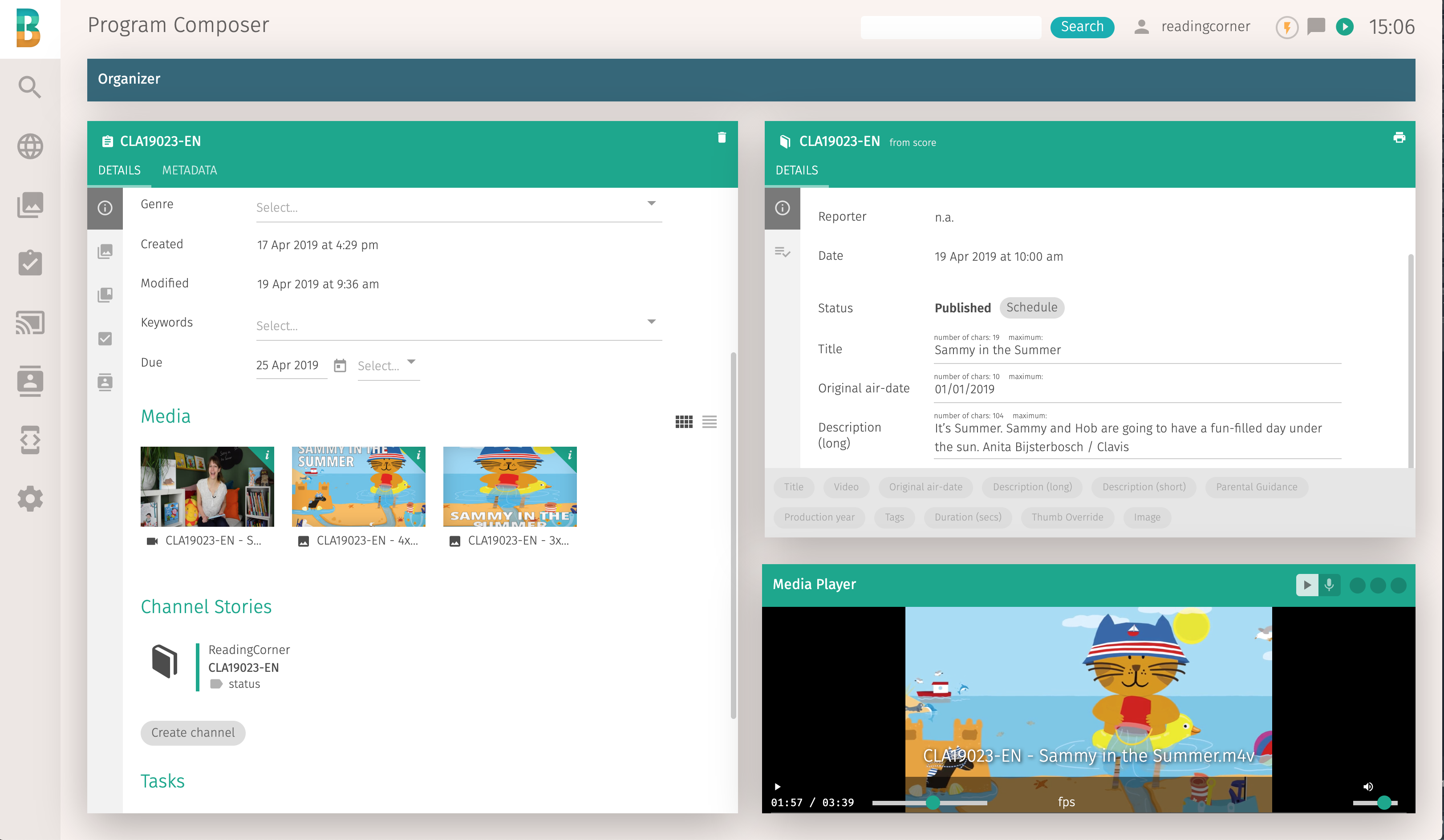
Task: Toggle microphone button in Media Player
Action: (1330, 585)
